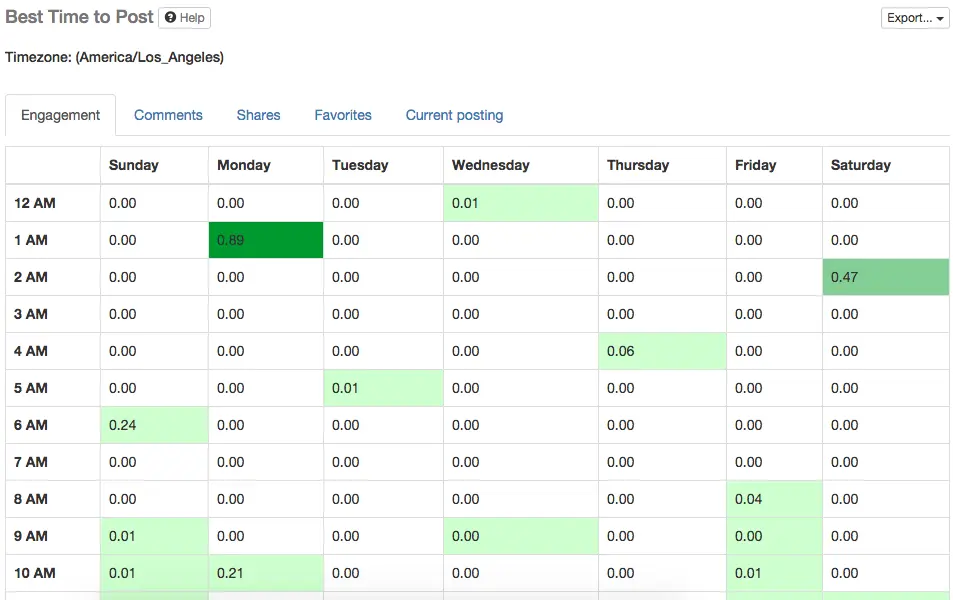This screenshot has width=953, height=600.
Task: View the Current posting tab
Action: (454, 115)
